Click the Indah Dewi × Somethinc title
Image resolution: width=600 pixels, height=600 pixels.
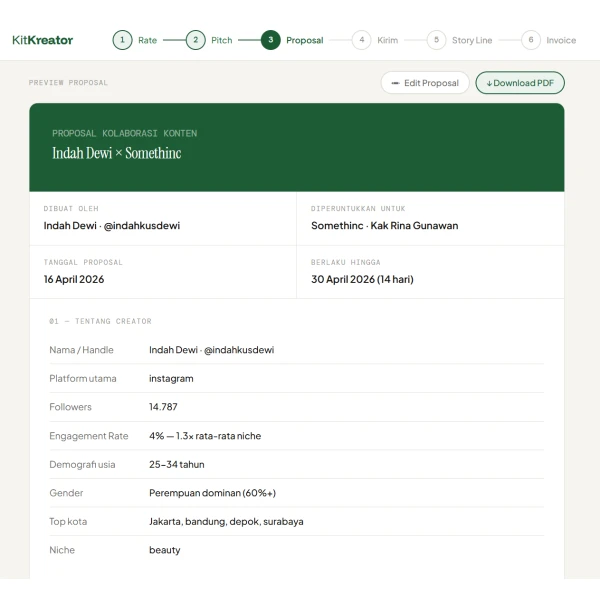coord(117,153)
